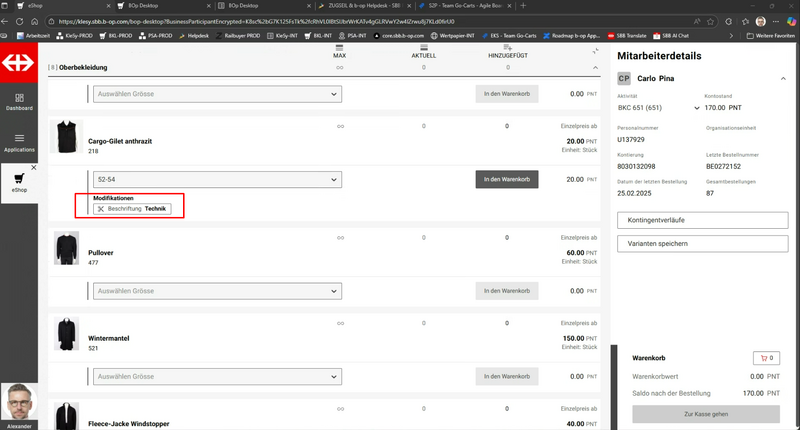Open the Applications menu icon
Image resolution: width=800 pixels, height=430 pixels.
(18, 141)
